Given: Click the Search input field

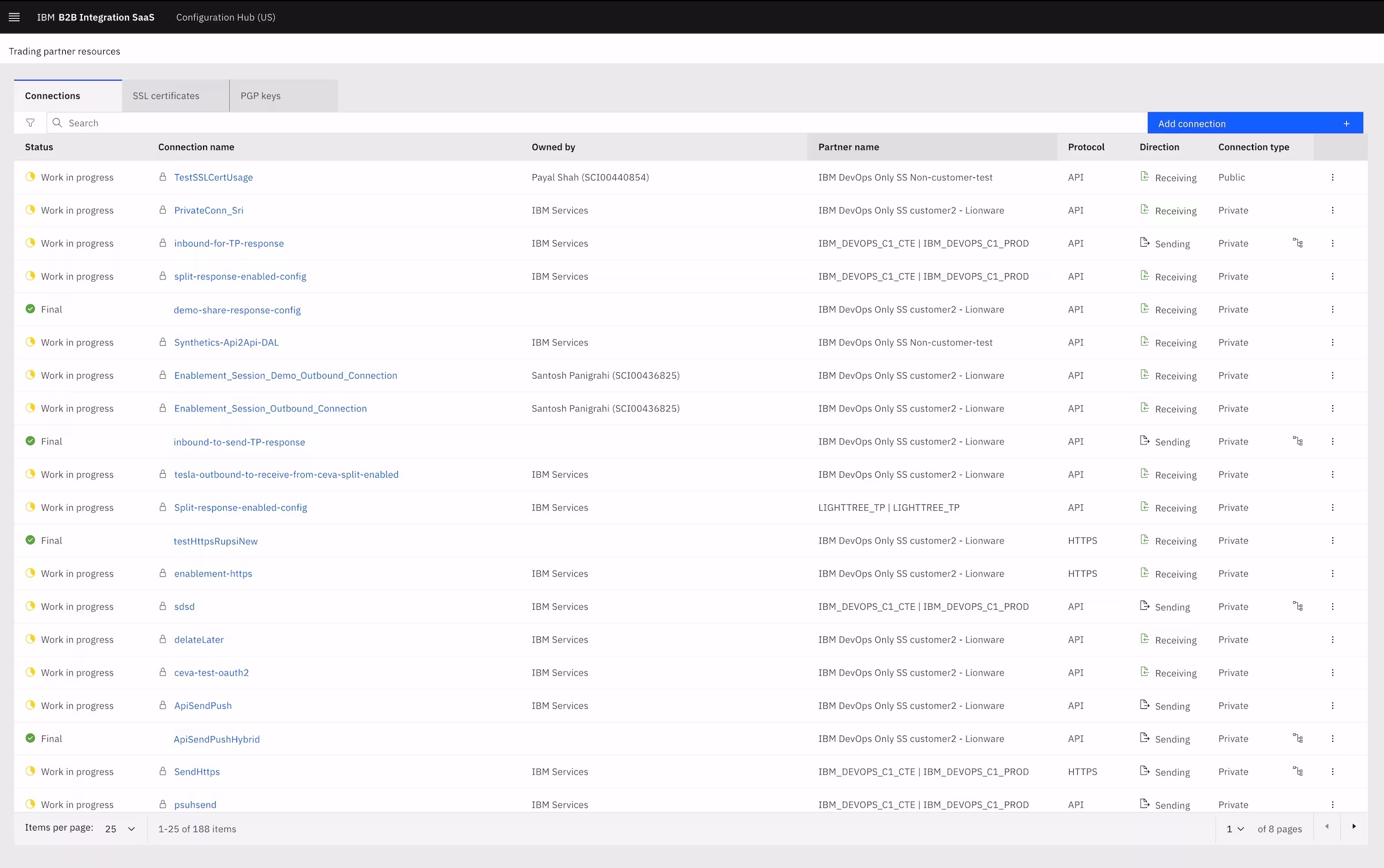Looking at the screenshot, I should [577, 123].
